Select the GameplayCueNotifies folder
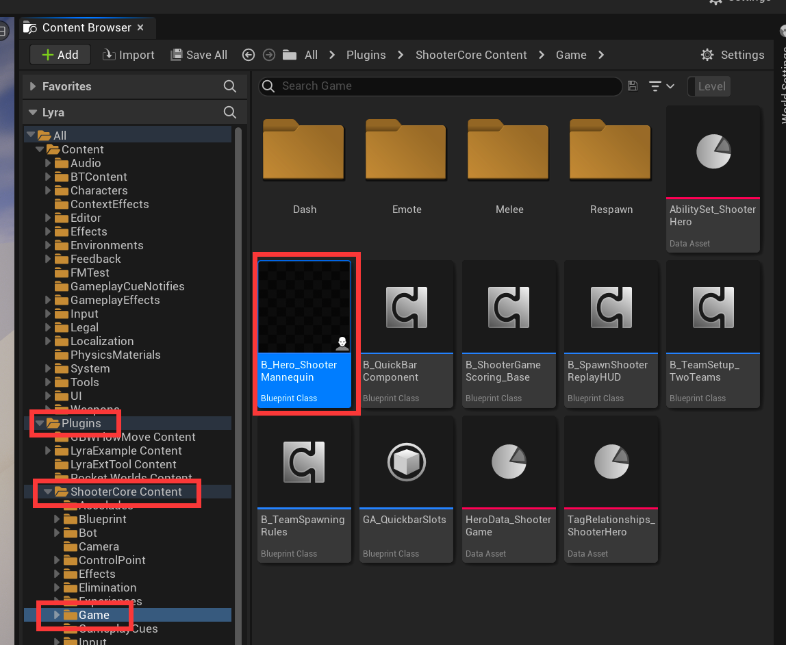Viewport: 786px width, 645px height. [x=127, y=286]
